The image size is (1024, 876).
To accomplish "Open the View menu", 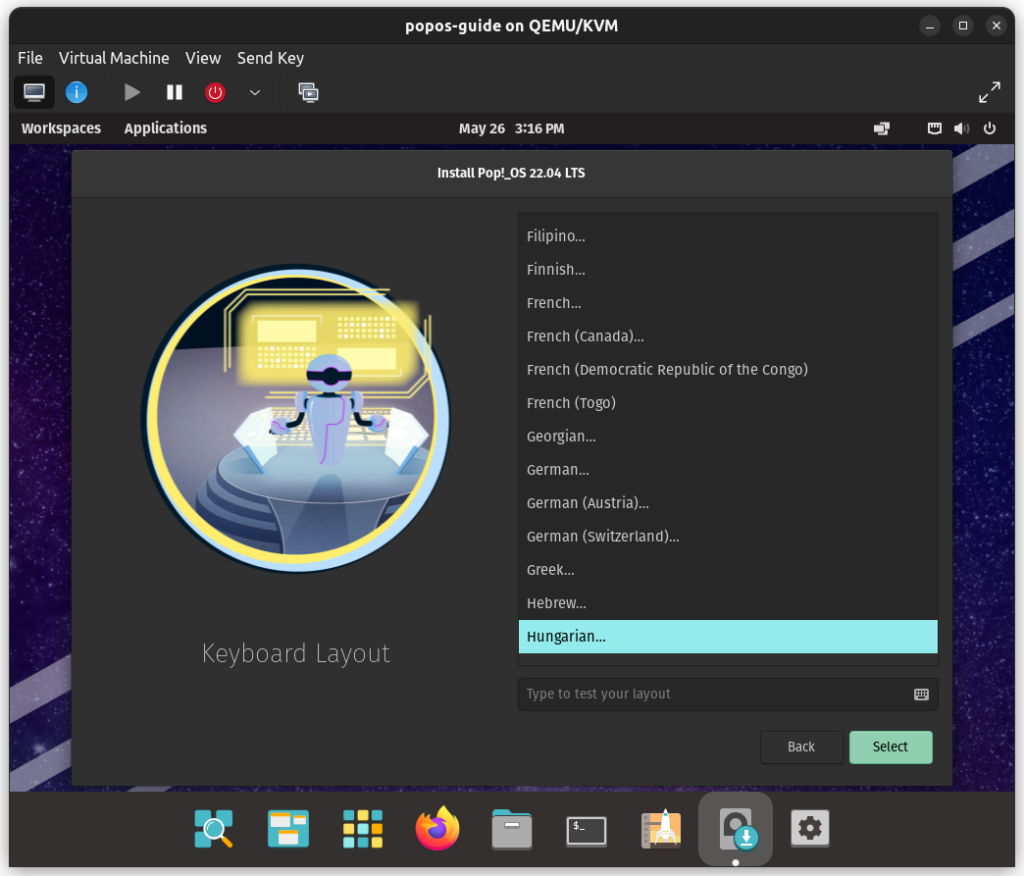I will (x=202, y=58).
